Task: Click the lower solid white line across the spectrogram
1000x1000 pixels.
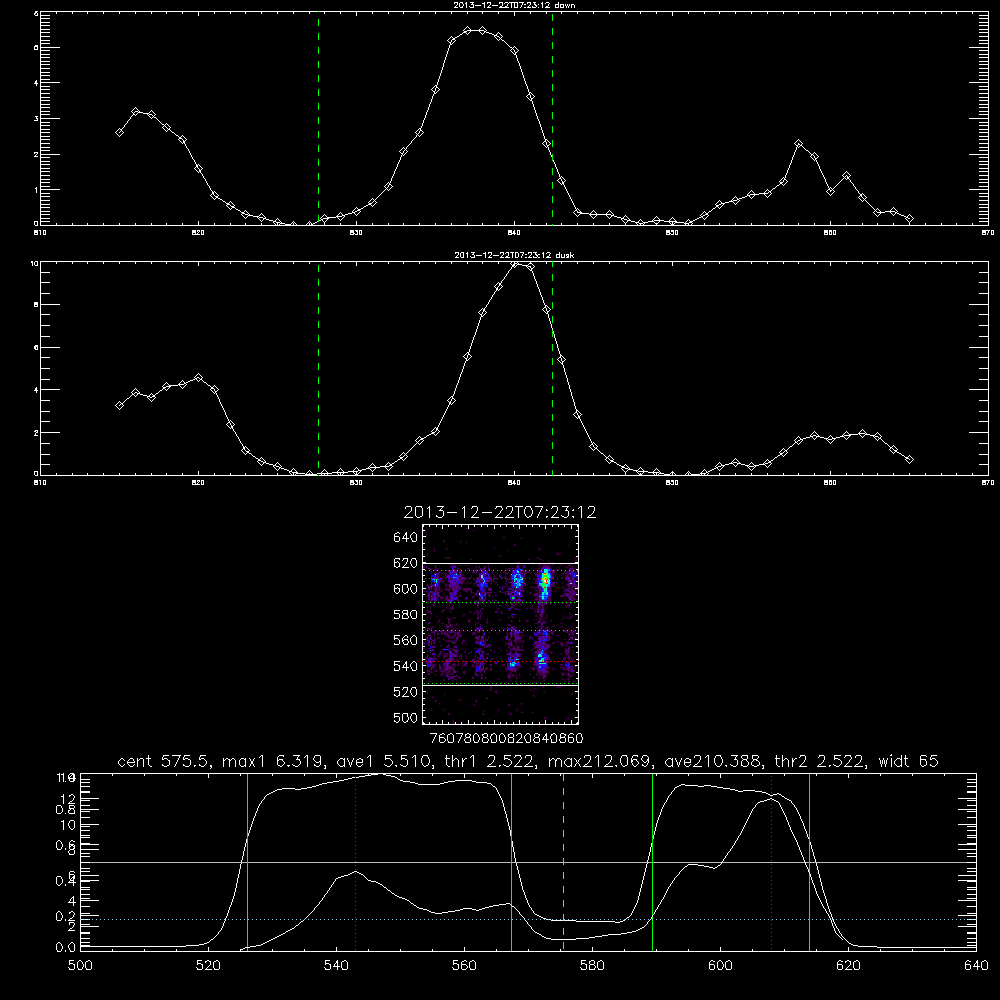Action: tap(501, 686)
